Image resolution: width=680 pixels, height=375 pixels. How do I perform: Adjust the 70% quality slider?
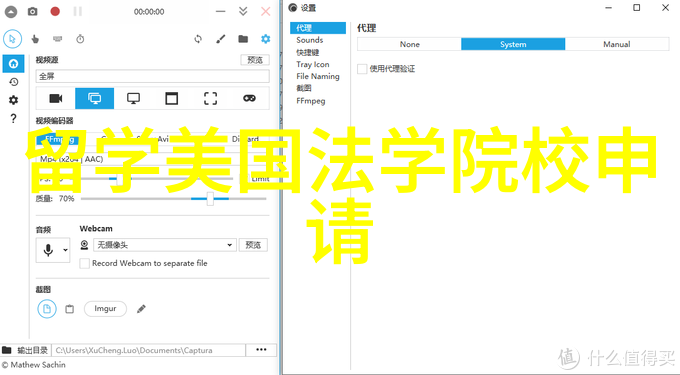point(210,199)
